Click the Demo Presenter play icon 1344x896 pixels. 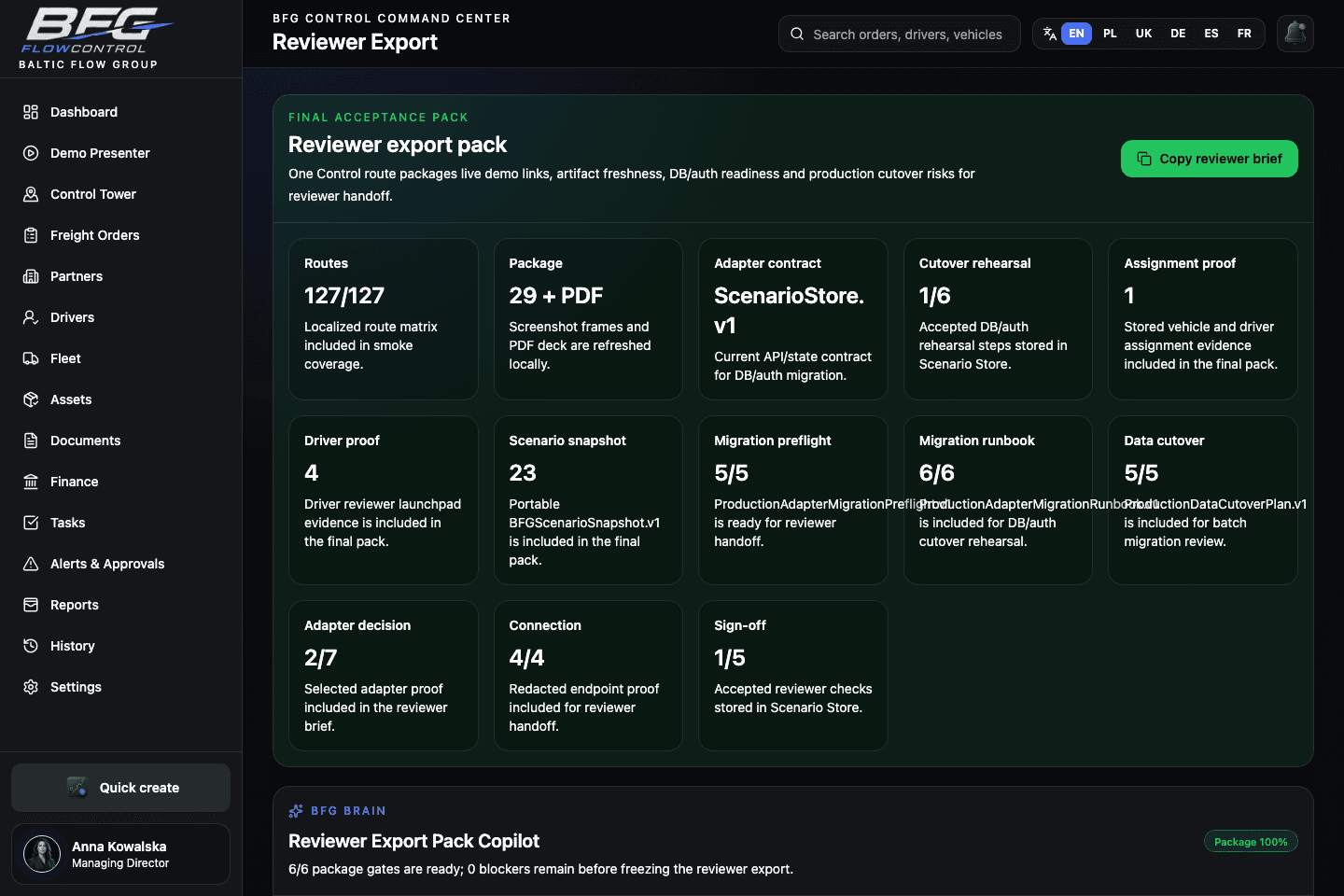click(x=31, y=153)
